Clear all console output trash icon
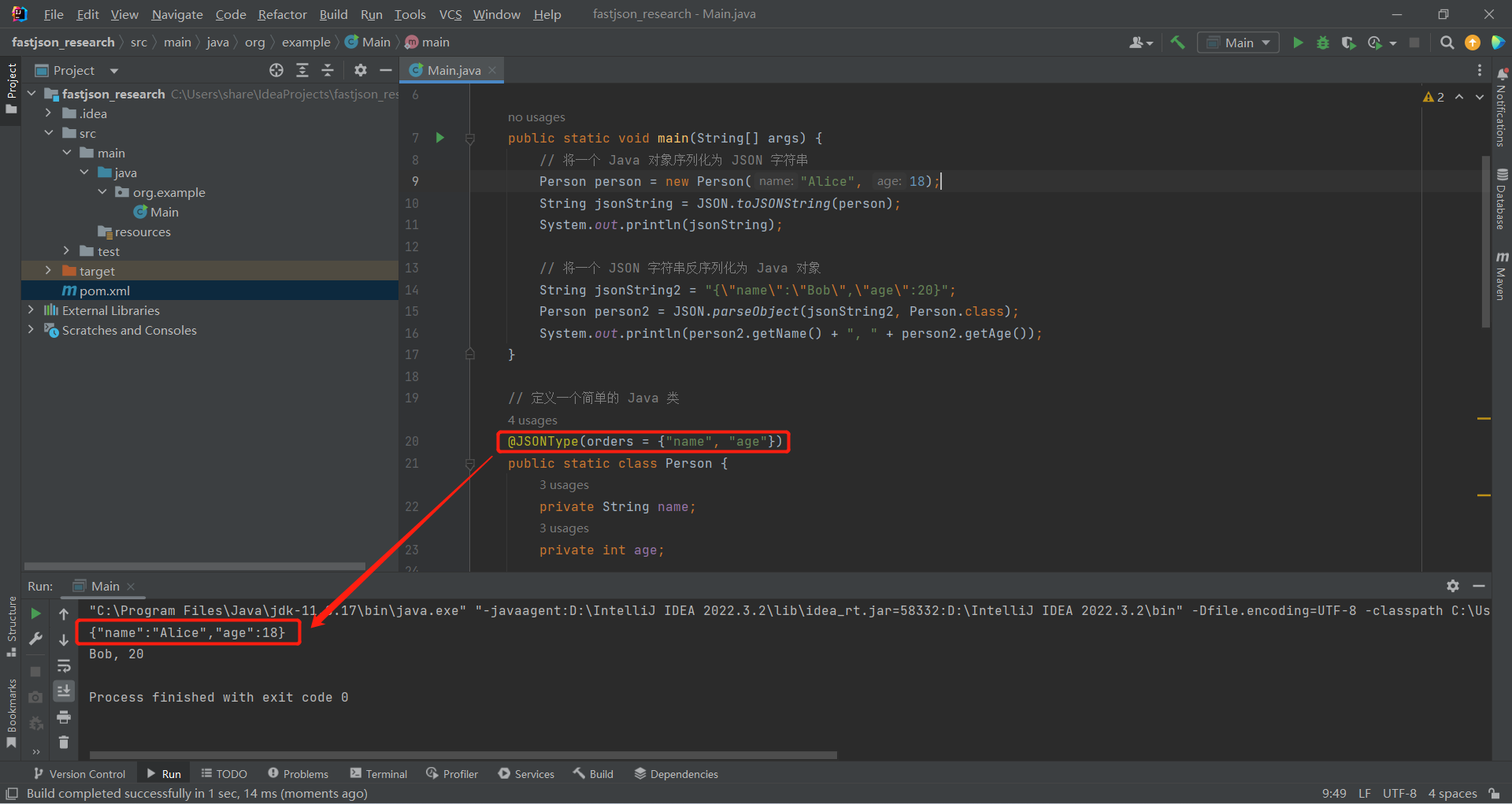The image size is (1512, 804). click(x=64, y=742)
